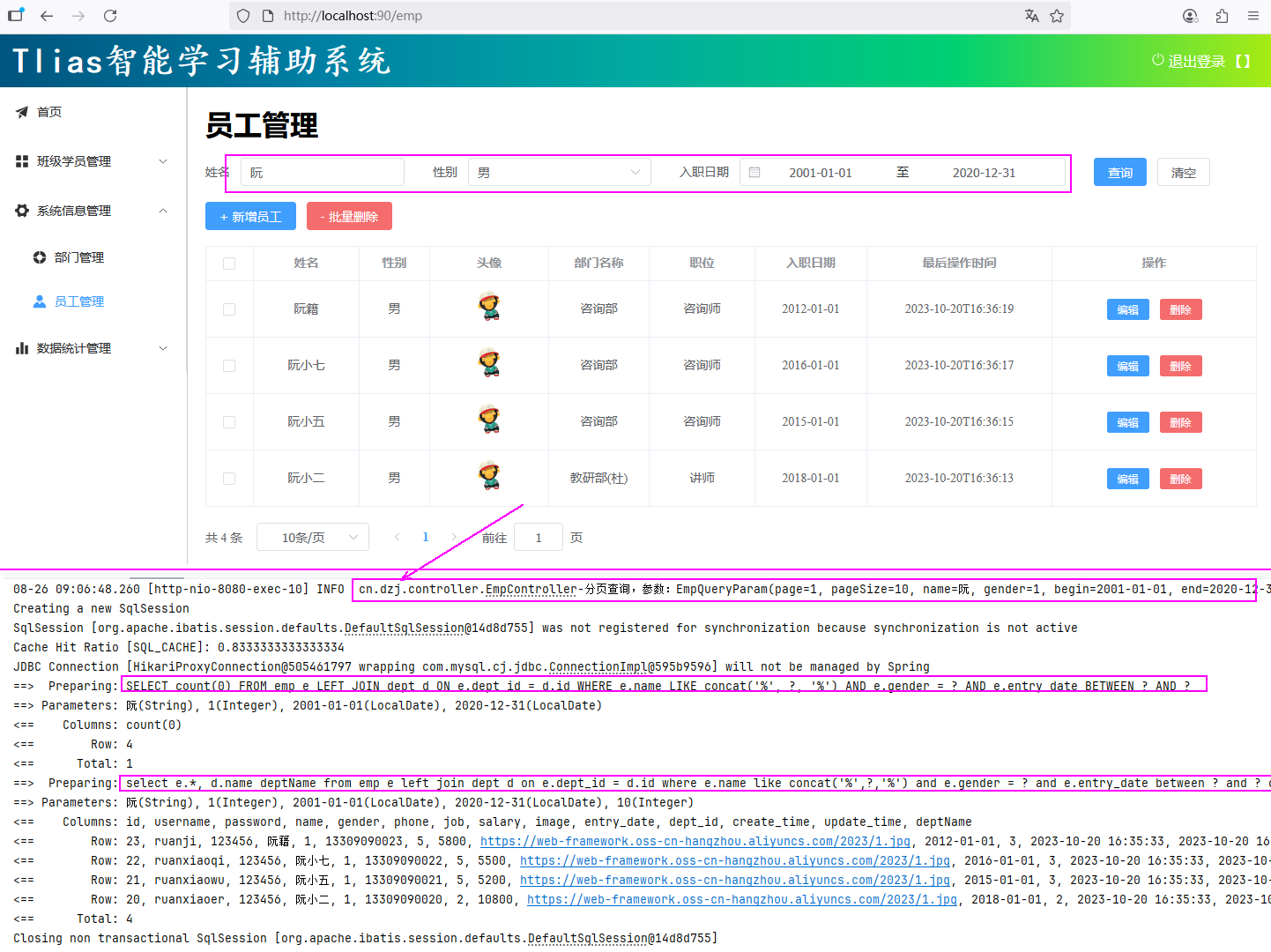Open the 性别 gender dropdown

pos(559,173)
